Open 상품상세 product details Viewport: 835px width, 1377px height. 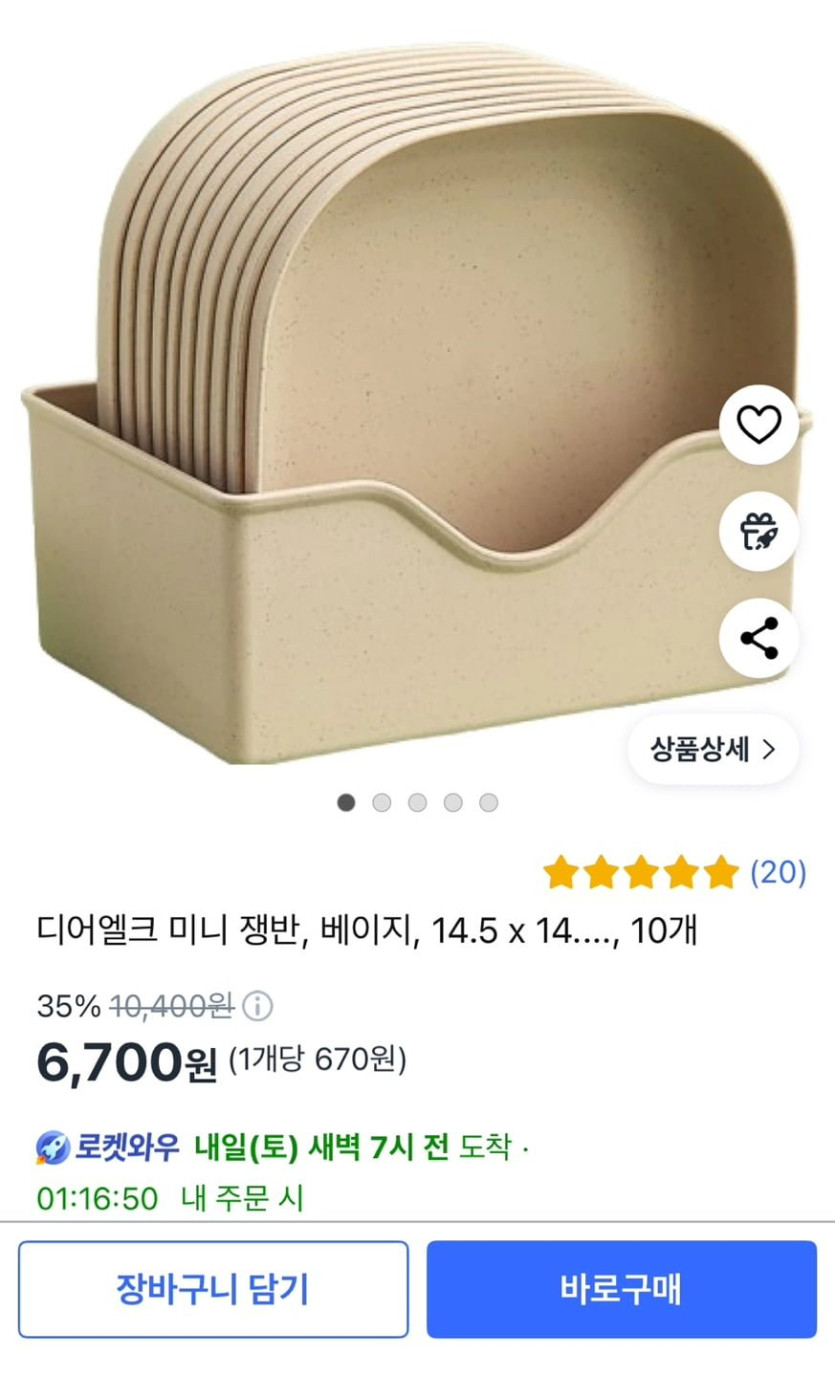tap(712, 750)
